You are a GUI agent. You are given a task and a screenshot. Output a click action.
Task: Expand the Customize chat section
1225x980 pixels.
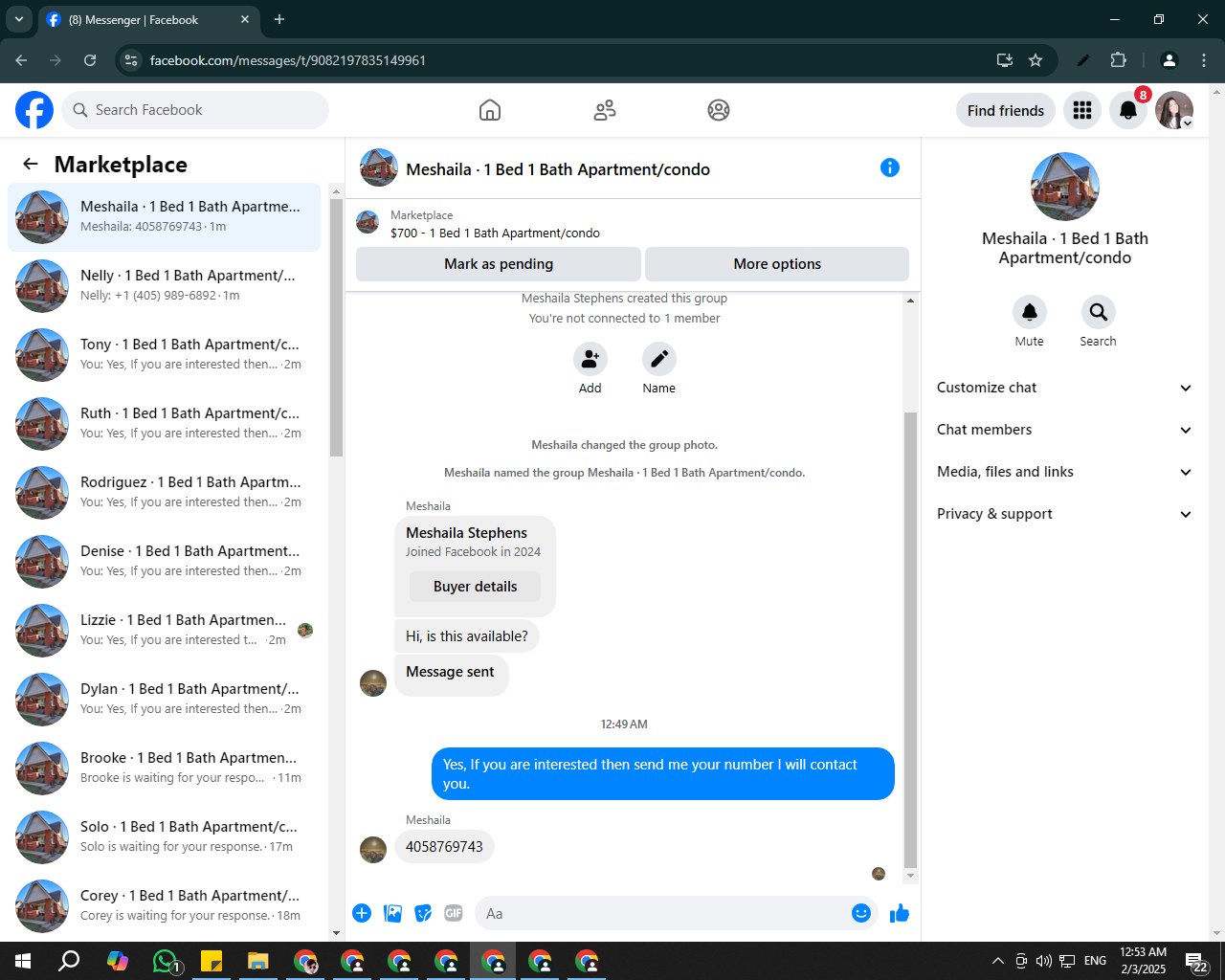(1064, 388)
